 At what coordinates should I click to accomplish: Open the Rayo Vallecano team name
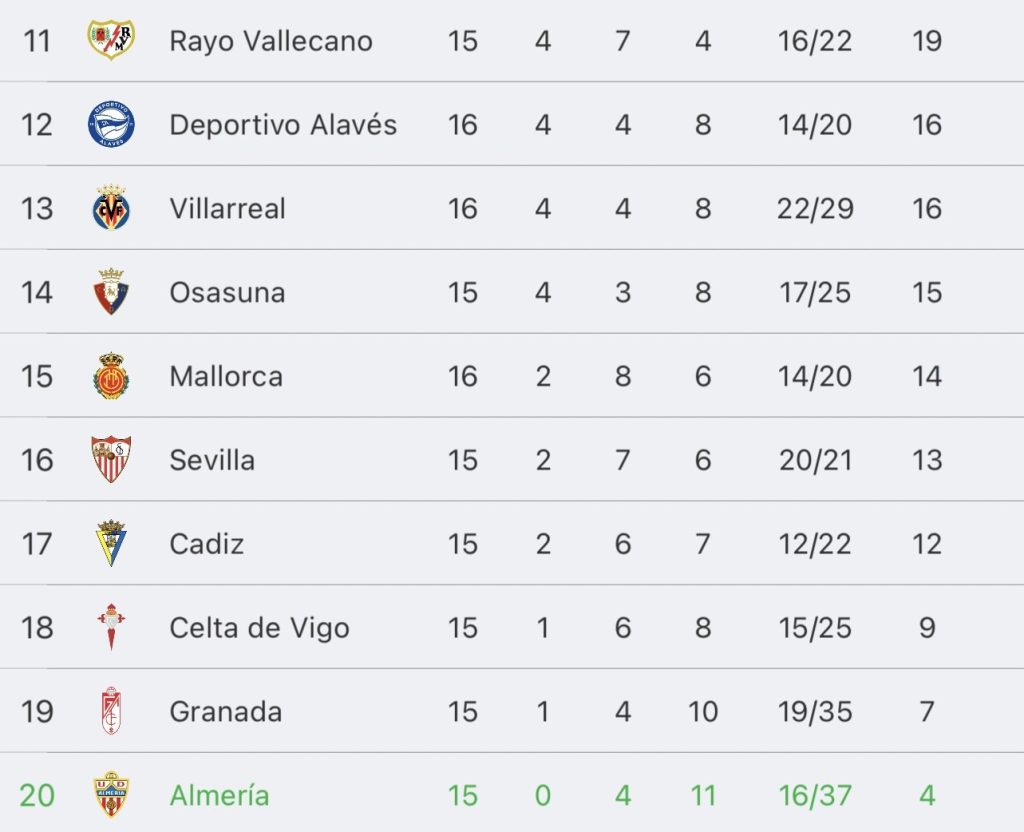coord(271,41)
